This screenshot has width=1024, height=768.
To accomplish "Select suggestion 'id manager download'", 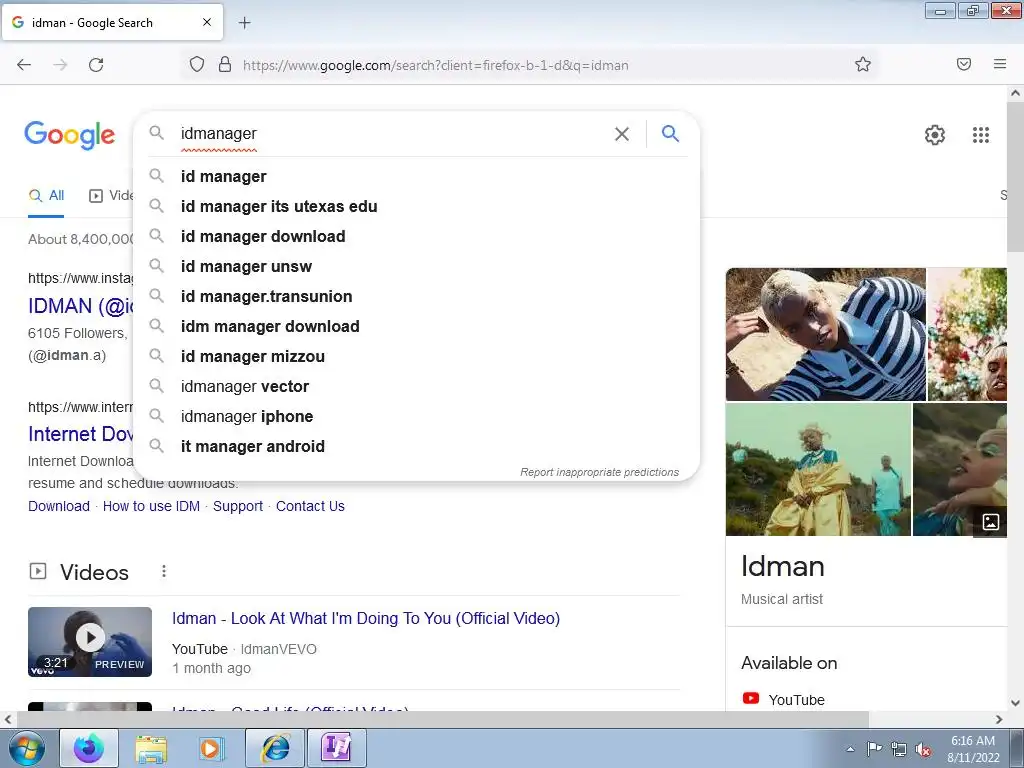I will pos(417,236).
